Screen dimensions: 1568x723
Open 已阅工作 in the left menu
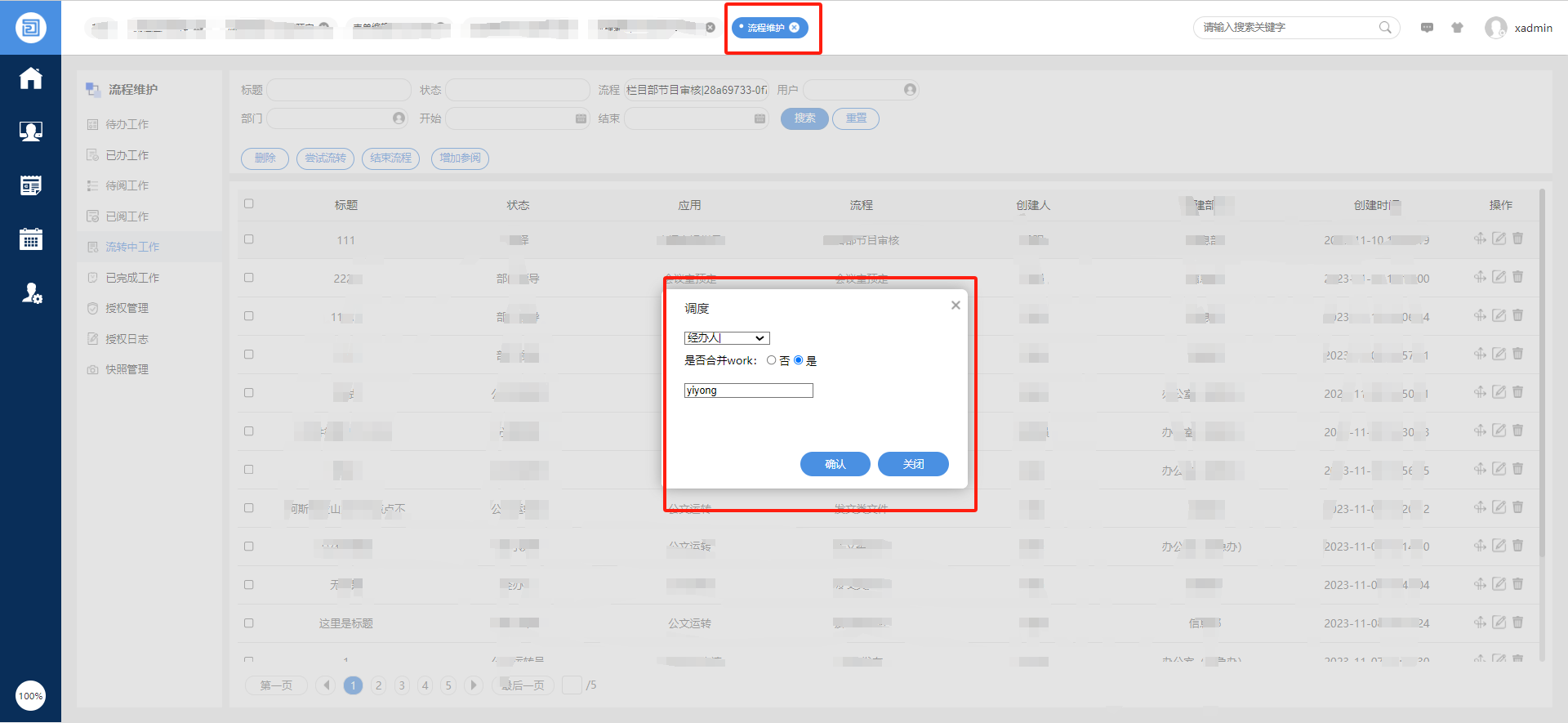127,216
